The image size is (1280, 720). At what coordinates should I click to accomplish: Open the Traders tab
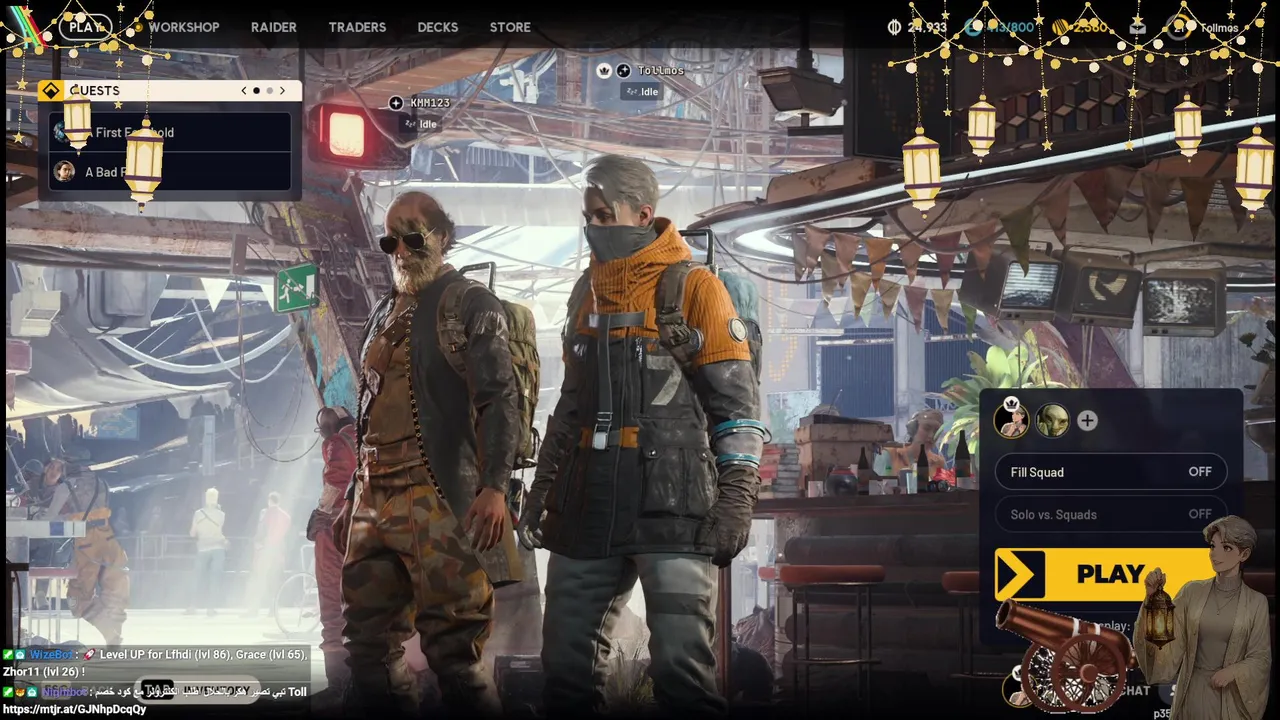357,27
